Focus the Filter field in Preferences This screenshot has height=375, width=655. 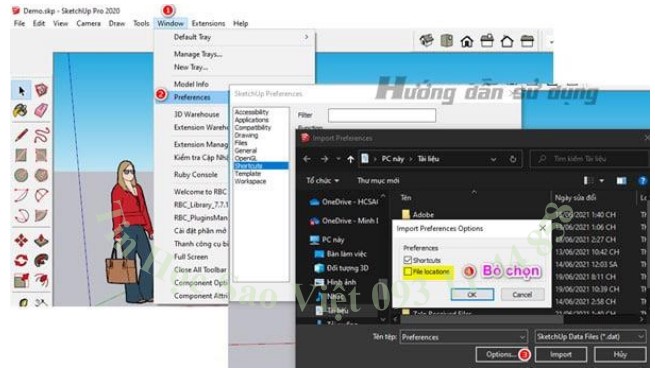click(382, 115)
